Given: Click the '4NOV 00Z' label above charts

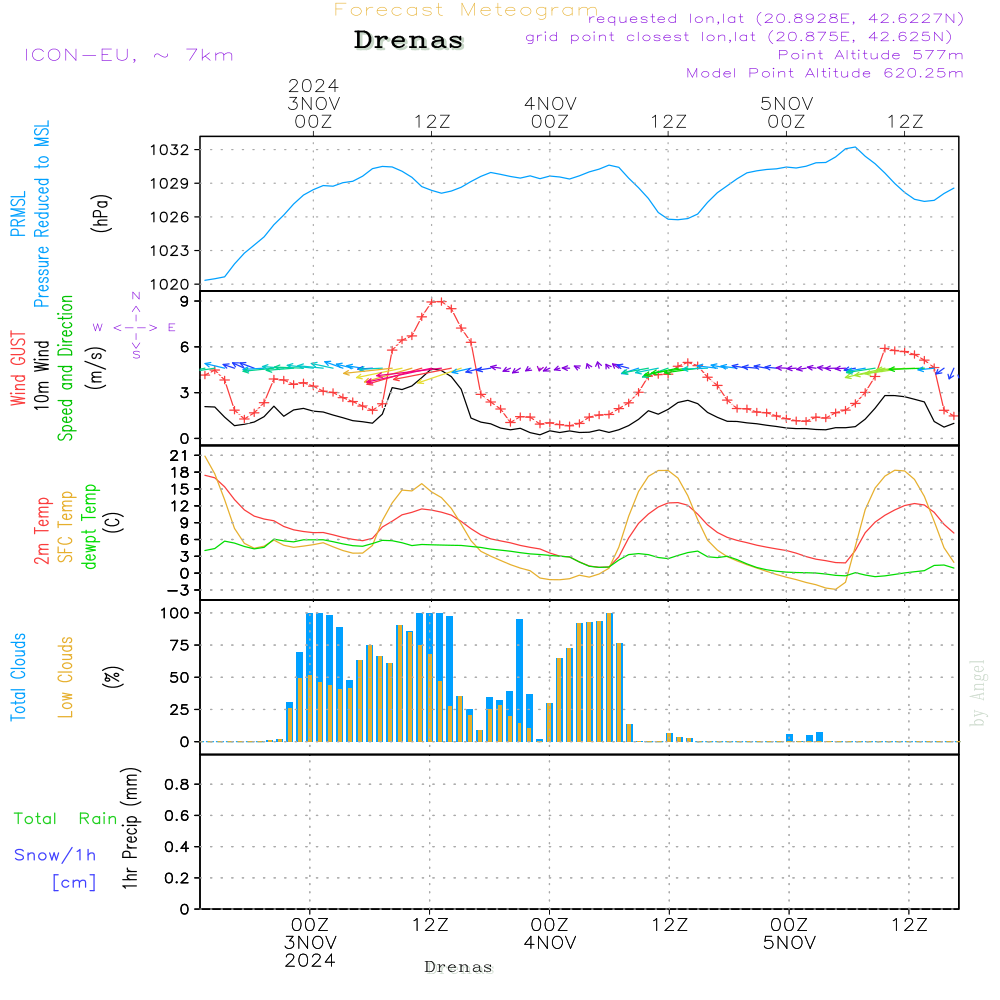Looking at the screenshot, I should coord(550,112).
